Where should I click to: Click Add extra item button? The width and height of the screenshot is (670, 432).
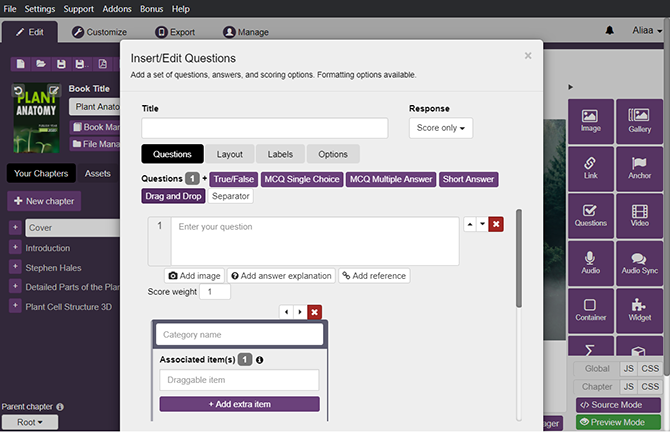pos(239,404)
